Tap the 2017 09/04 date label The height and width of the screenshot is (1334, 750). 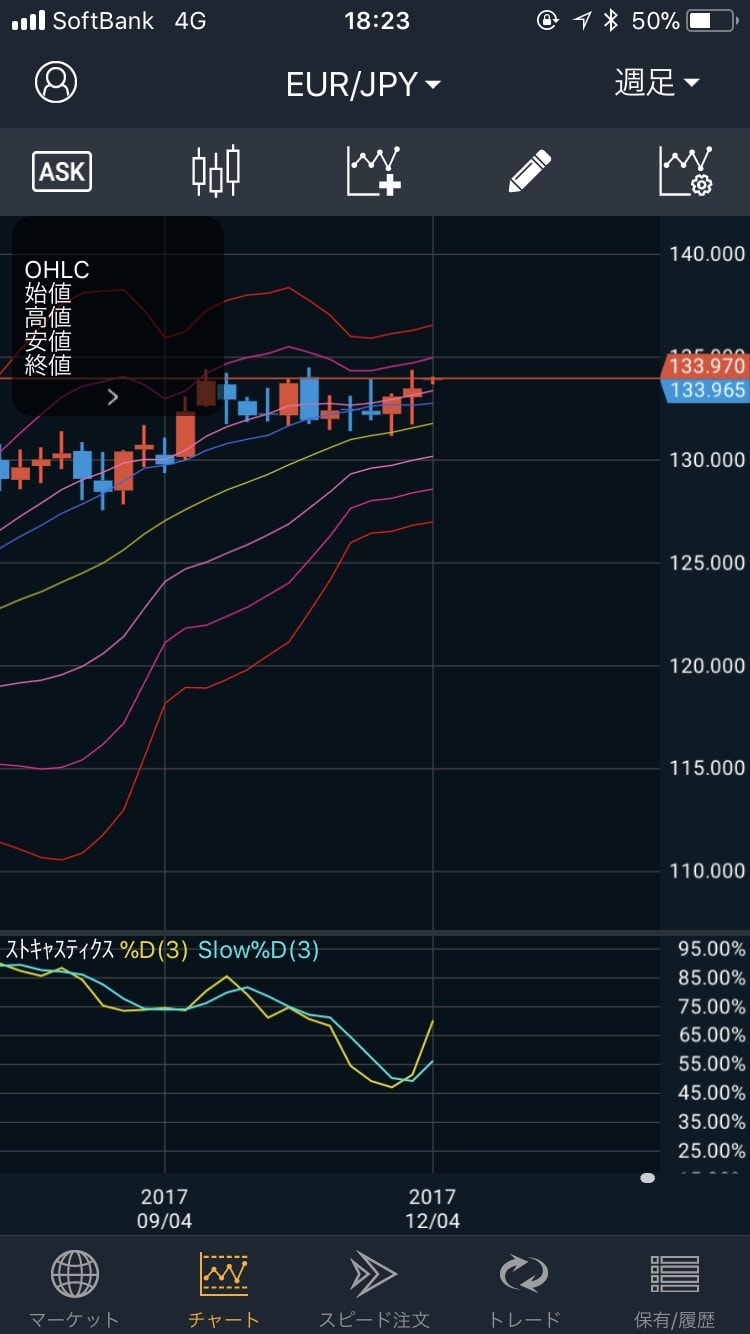coord(165,1208)
